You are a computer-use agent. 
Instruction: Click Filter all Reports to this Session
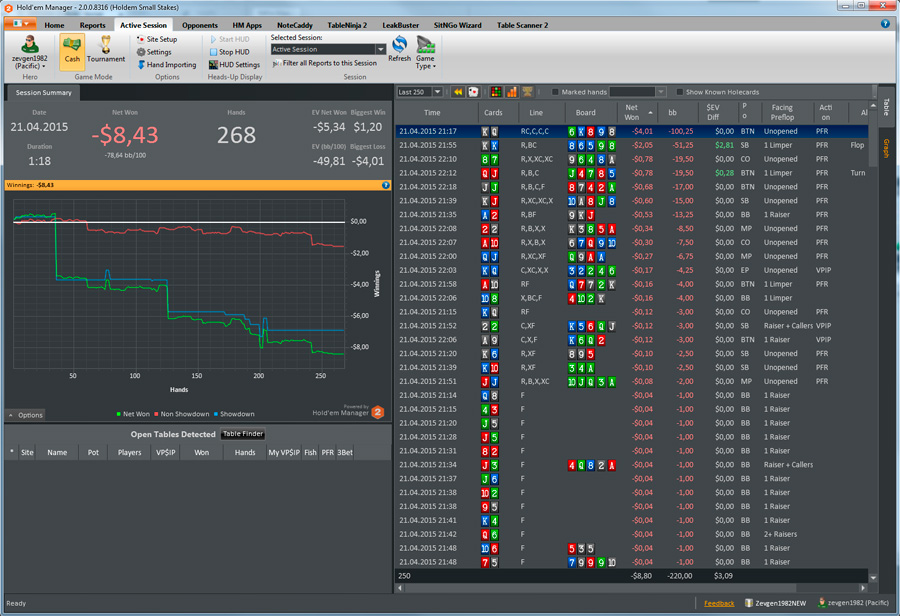tap(325, 63)
